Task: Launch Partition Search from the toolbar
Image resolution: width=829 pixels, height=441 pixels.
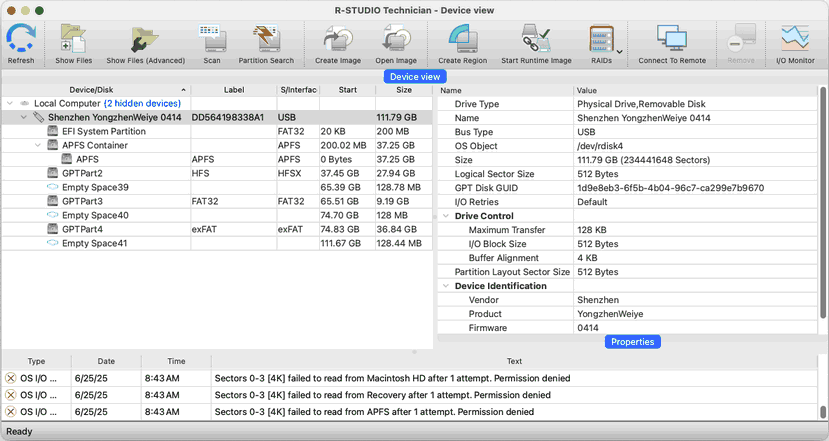Action: [266, 38]
